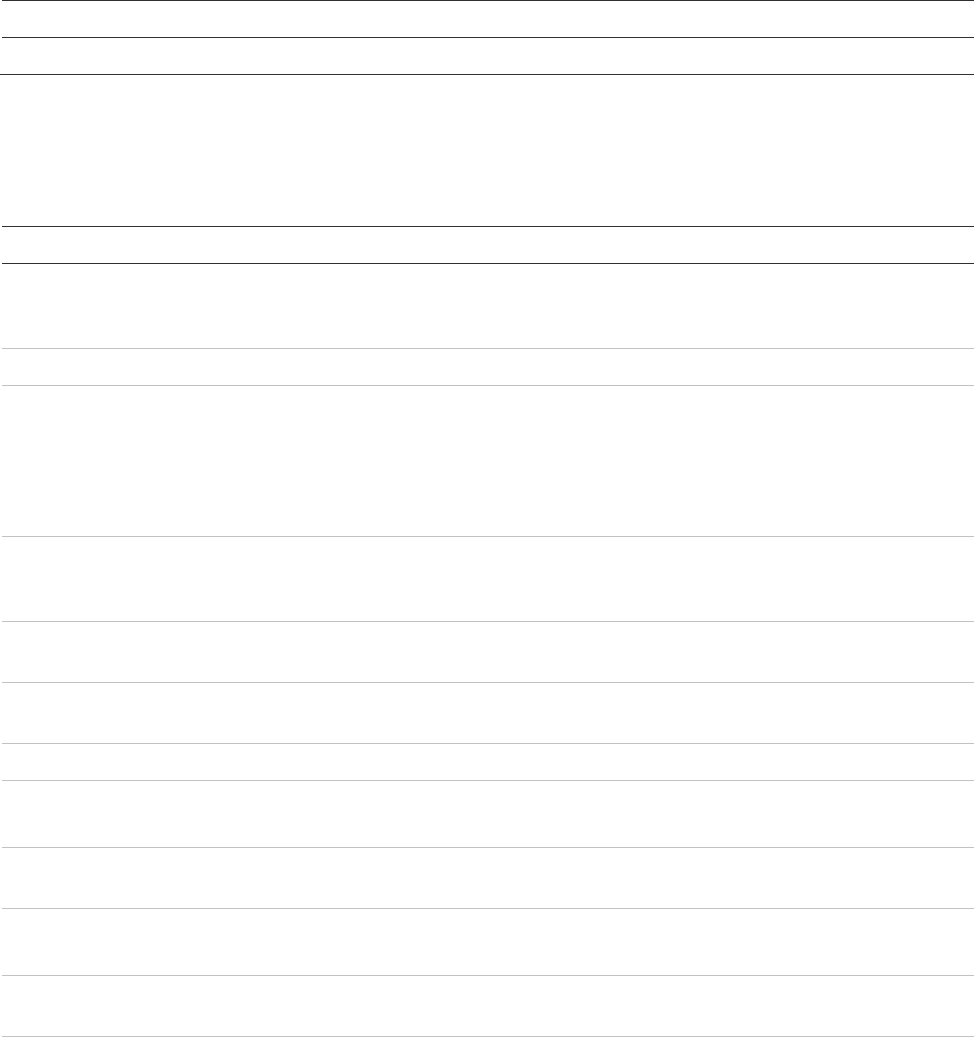
Task: Select the first empty row at top
Action: click(x=487, y=19)
